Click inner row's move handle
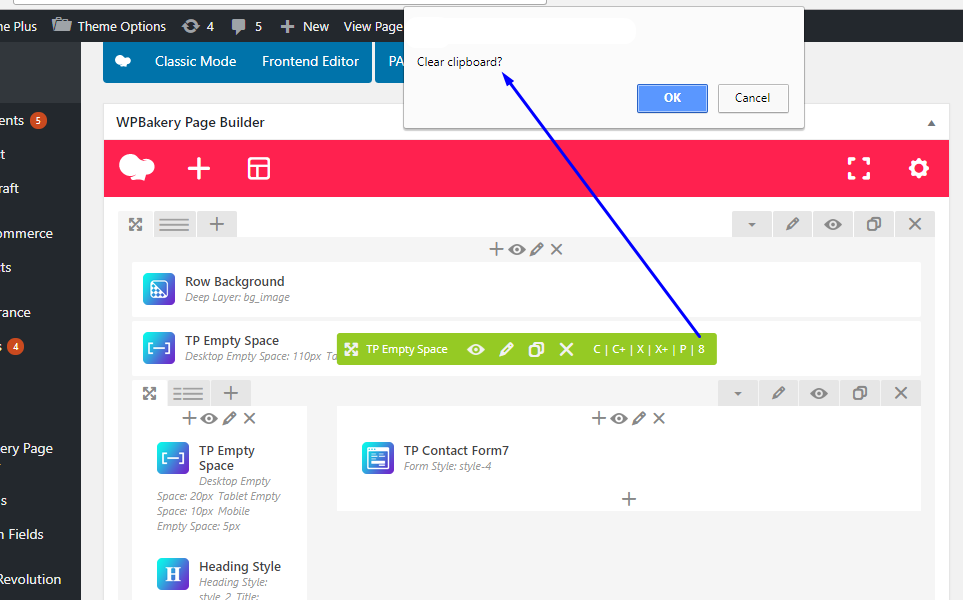The height and width of the screenshot is (600, 963). (x=149, y=394)
